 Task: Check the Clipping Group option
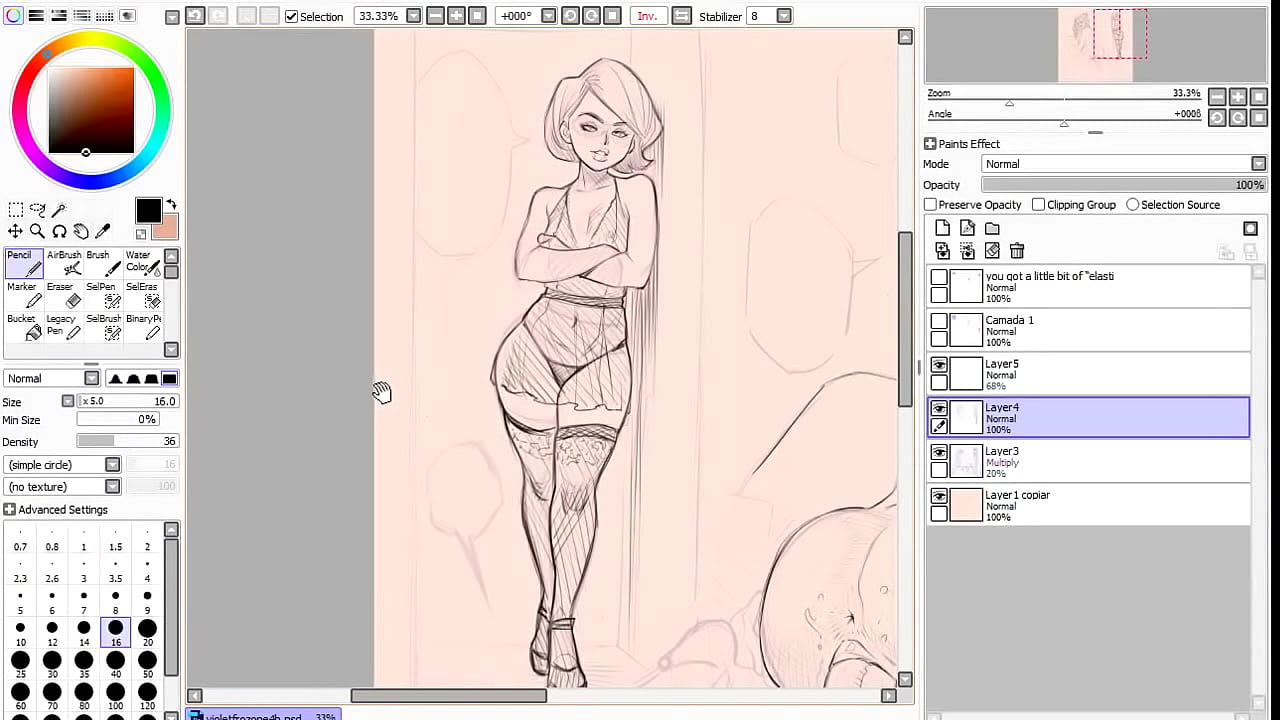tap(1038, 204)
